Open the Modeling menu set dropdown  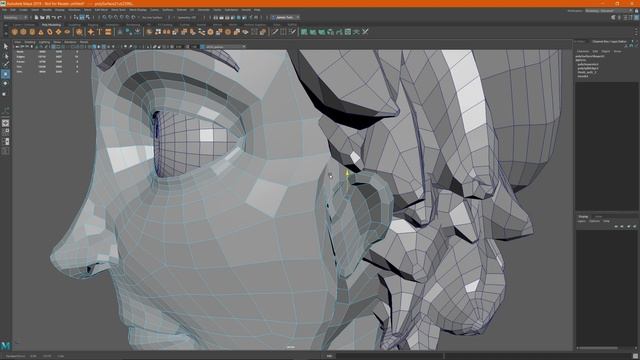[15, 18]
